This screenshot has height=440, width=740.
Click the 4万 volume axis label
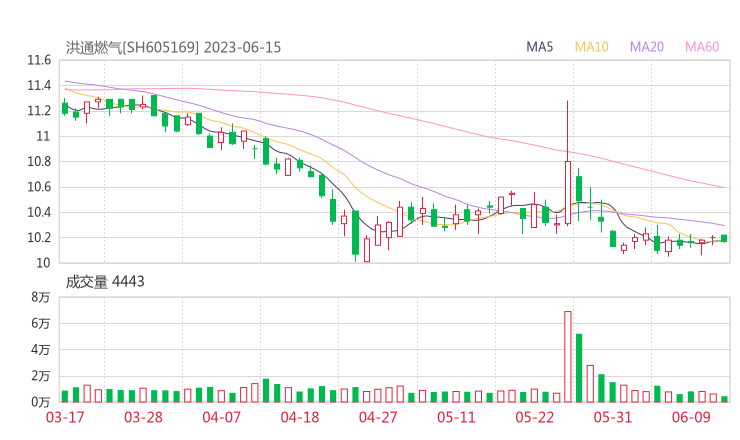(41, 350)
